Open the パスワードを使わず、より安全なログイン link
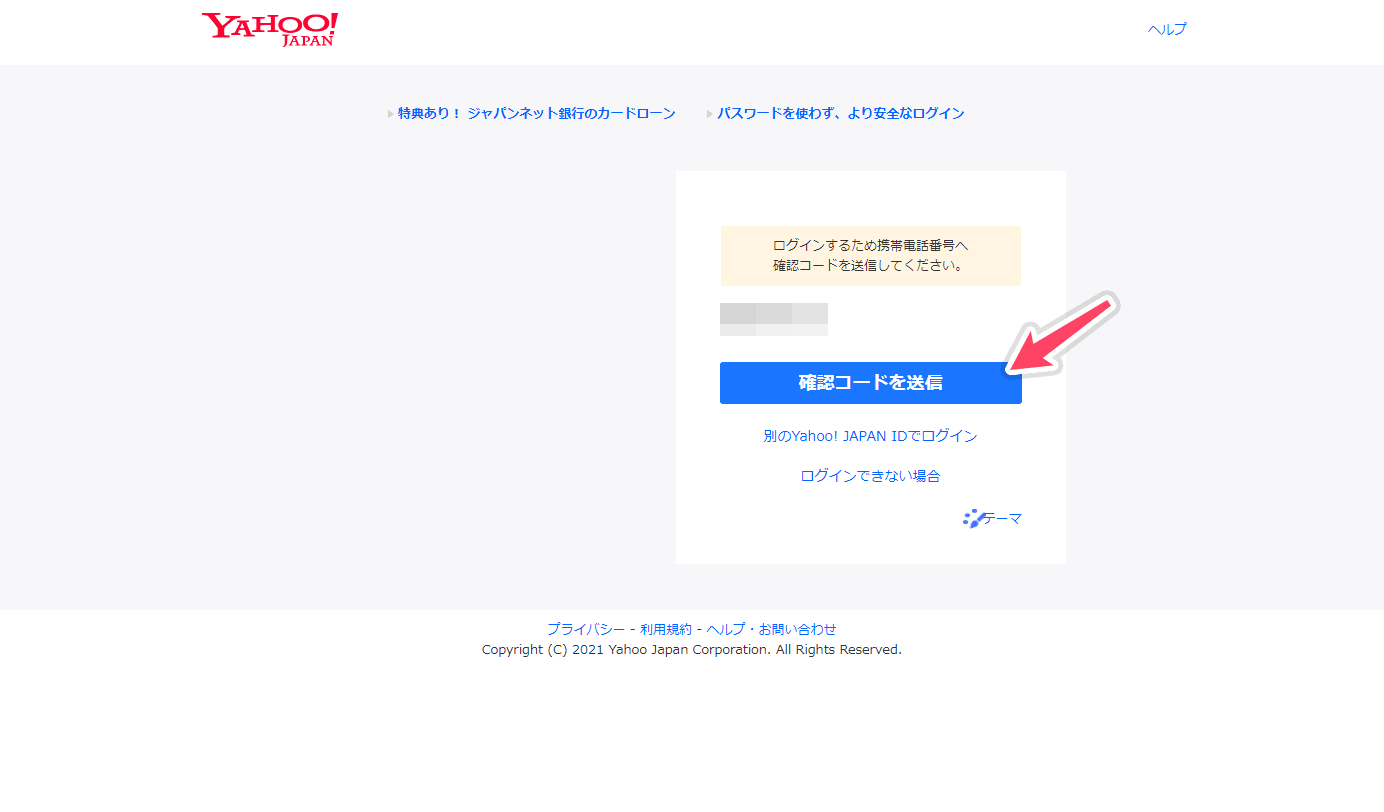 pos(840,113)
